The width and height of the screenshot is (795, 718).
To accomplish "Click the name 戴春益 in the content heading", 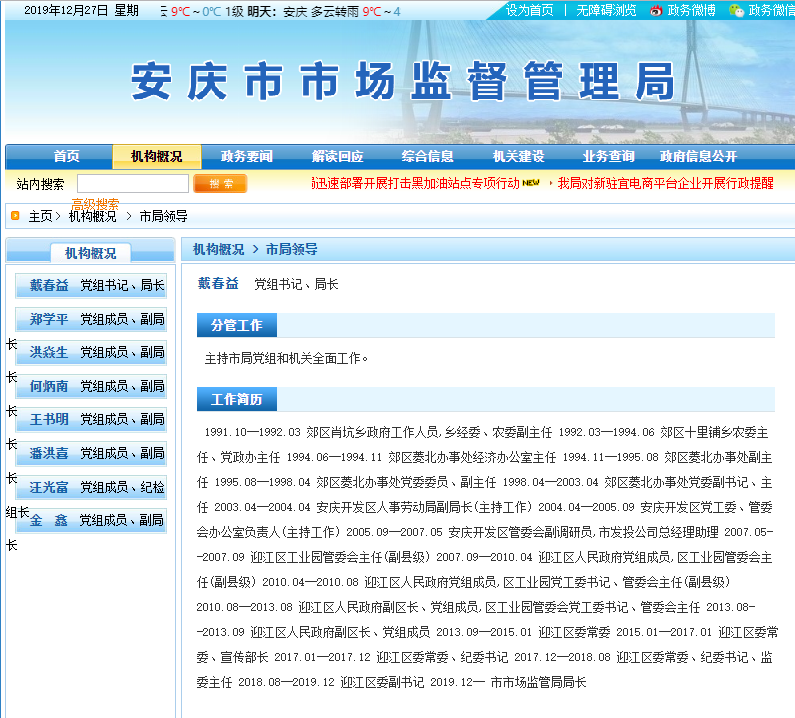I will pos(218,283).
